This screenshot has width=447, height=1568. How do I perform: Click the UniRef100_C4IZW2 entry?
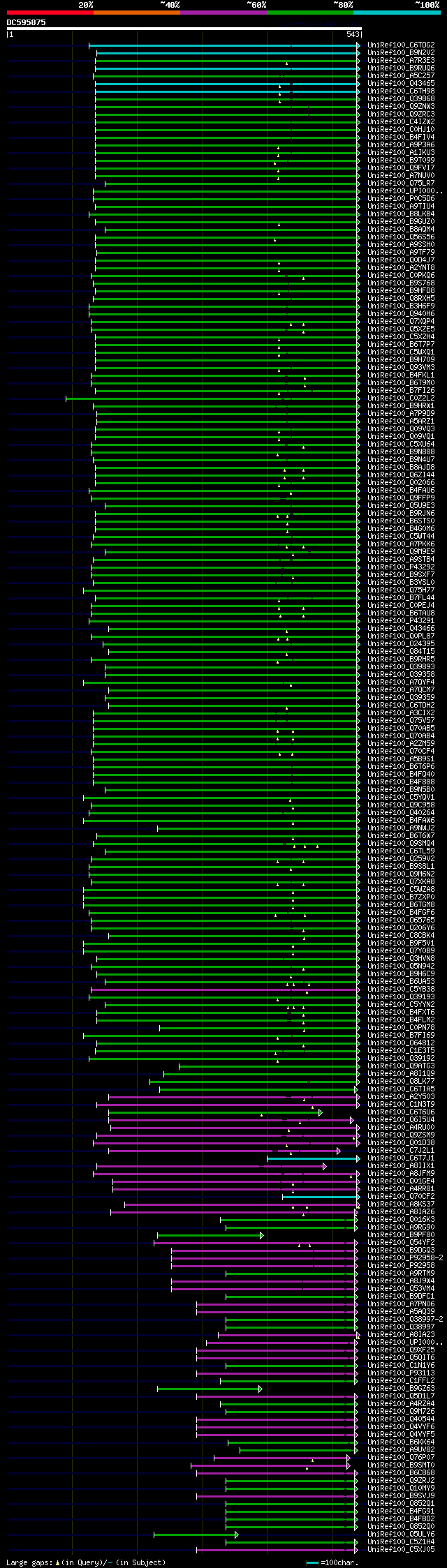tap(401, 122)
